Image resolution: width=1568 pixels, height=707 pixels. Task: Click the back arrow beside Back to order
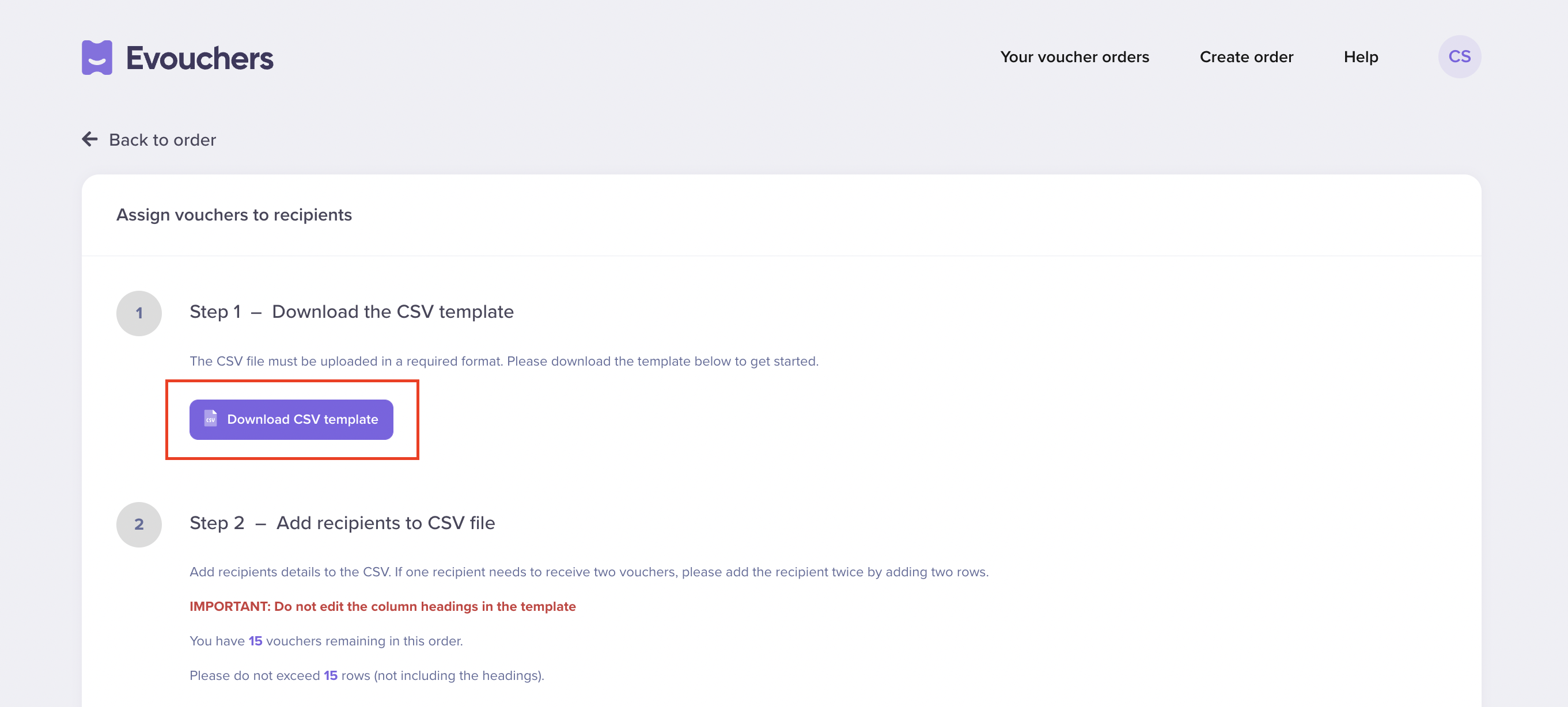[89, 139]
